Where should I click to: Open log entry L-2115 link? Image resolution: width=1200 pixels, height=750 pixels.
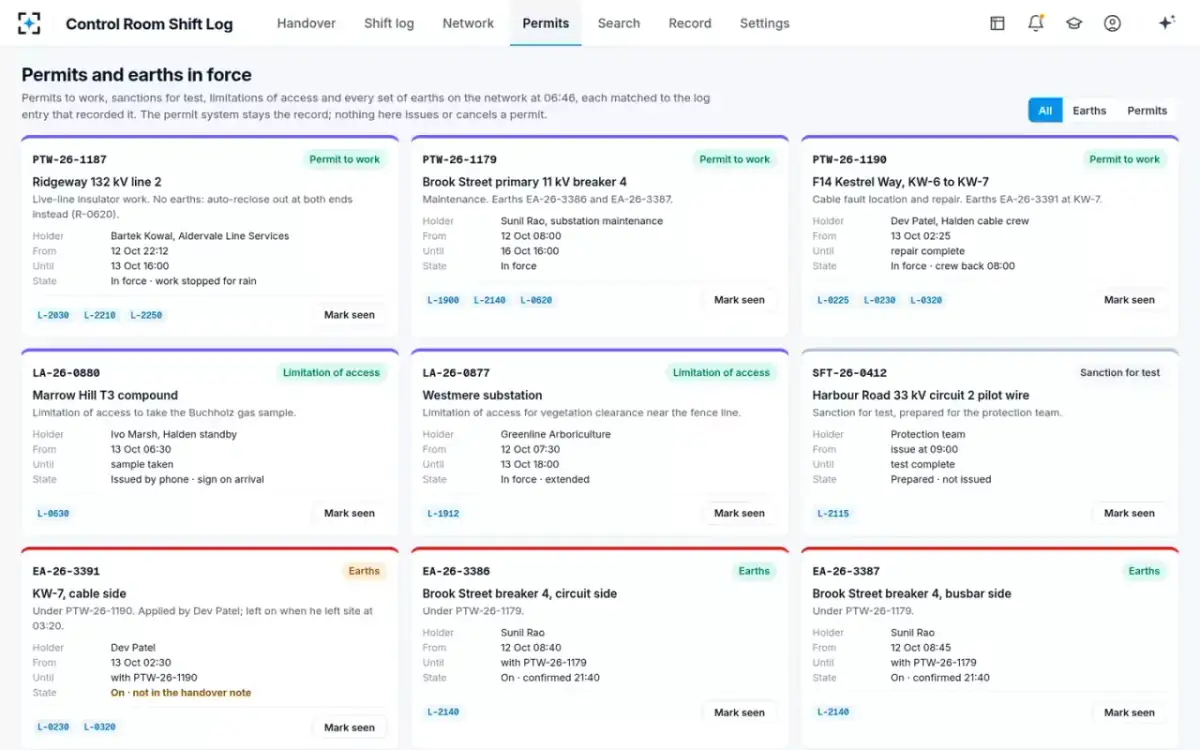point(833,513)
